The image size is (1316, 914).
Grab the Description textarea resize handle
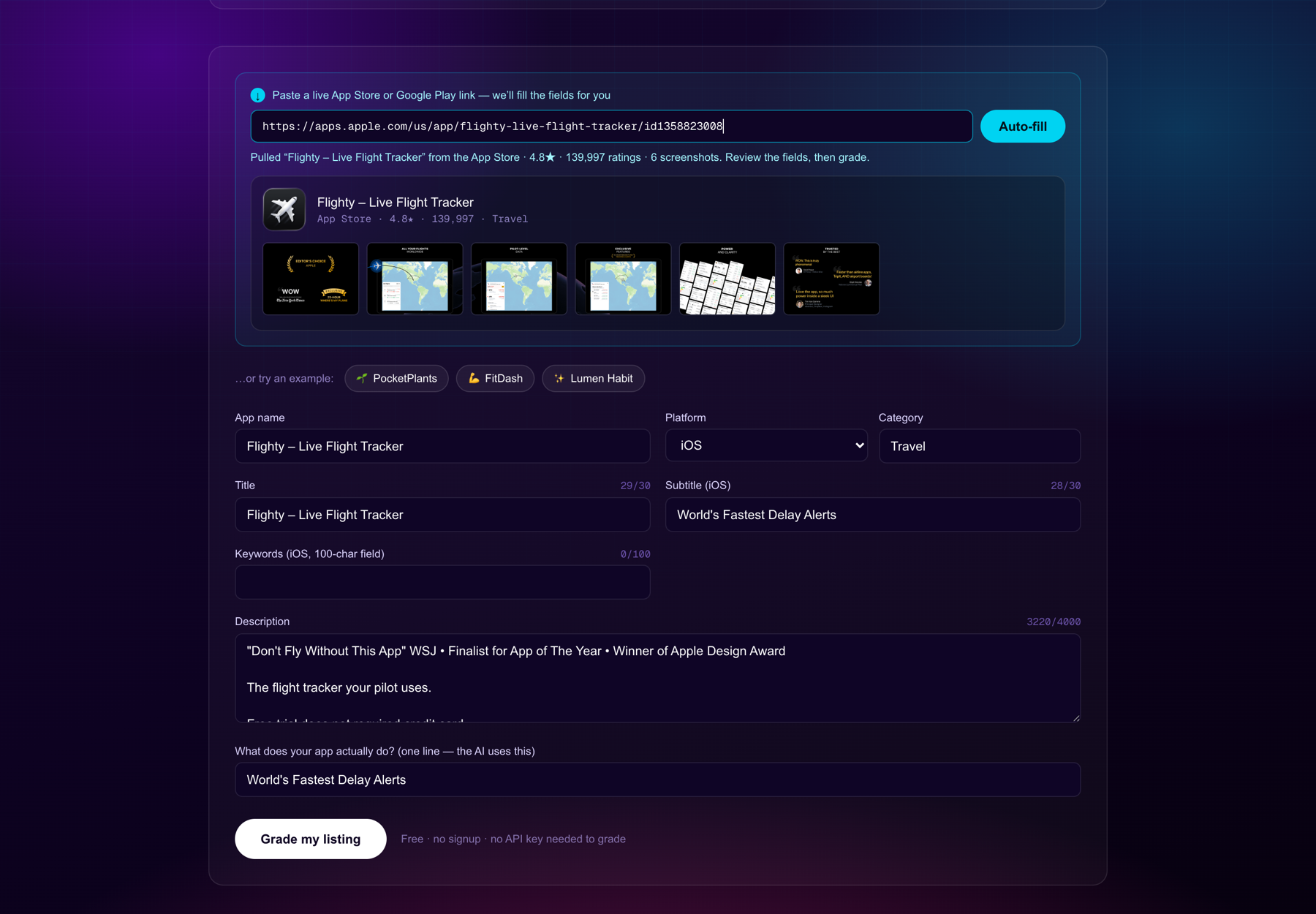tap(1075, 718)
